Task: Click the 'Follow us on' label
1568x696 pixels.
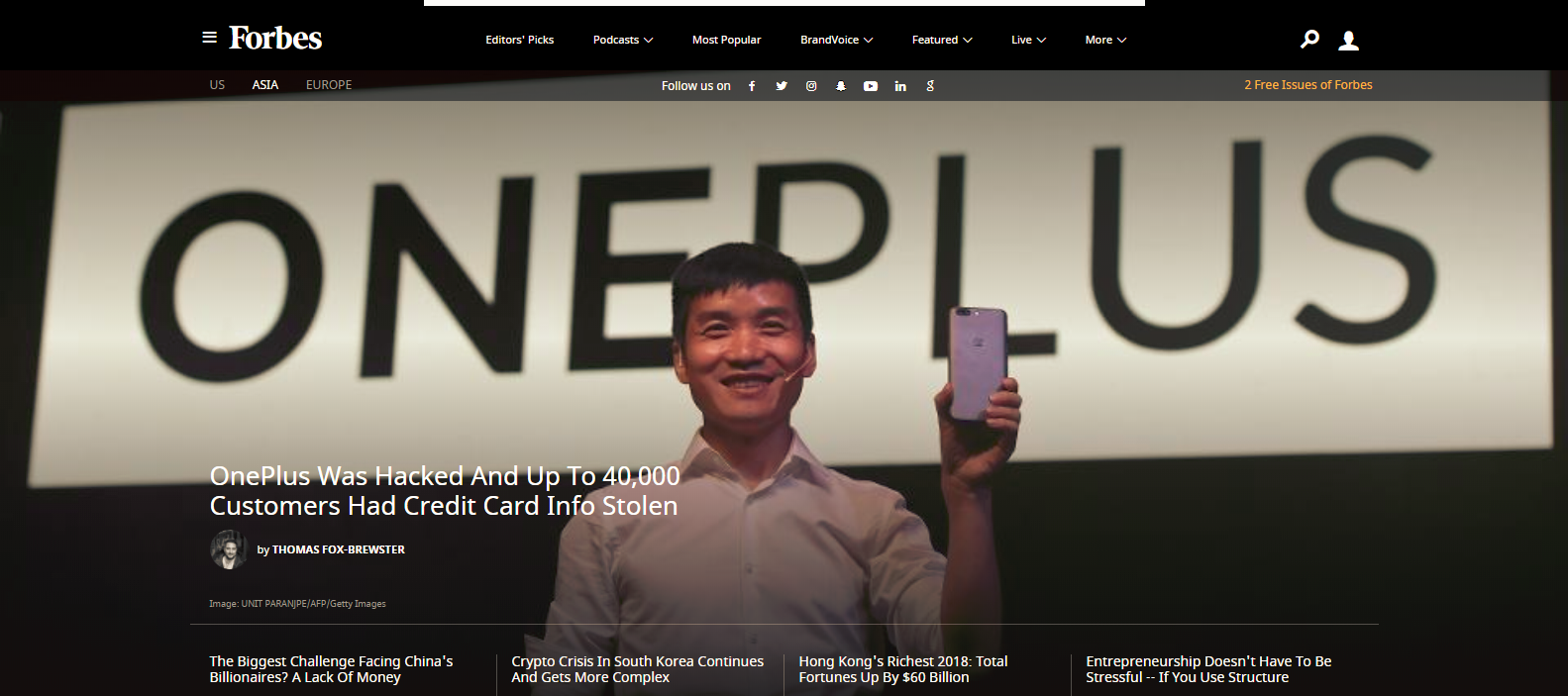Action: (x=695, y=86)
